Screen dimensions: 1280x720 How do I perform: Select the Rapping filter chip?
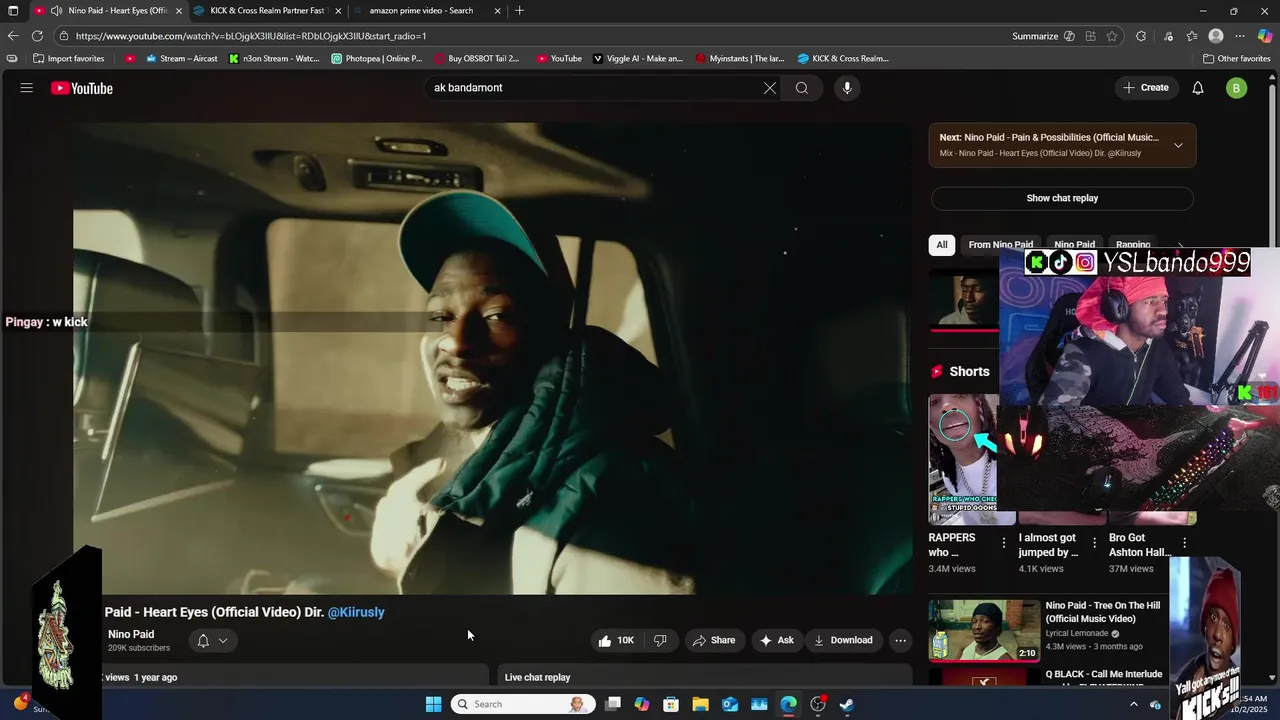[1133, 244]
